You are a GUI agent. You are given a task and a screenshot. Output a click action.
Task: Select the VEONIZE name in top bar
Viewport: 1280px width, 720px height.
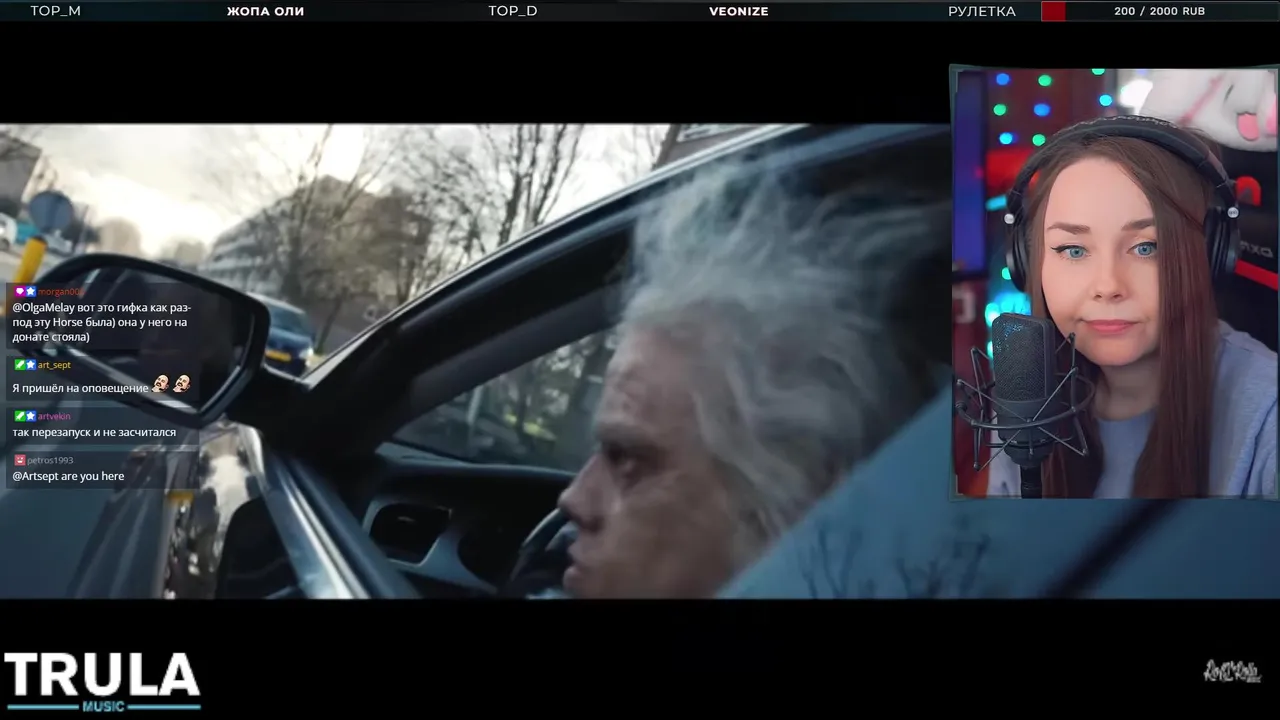pos(739,11)
